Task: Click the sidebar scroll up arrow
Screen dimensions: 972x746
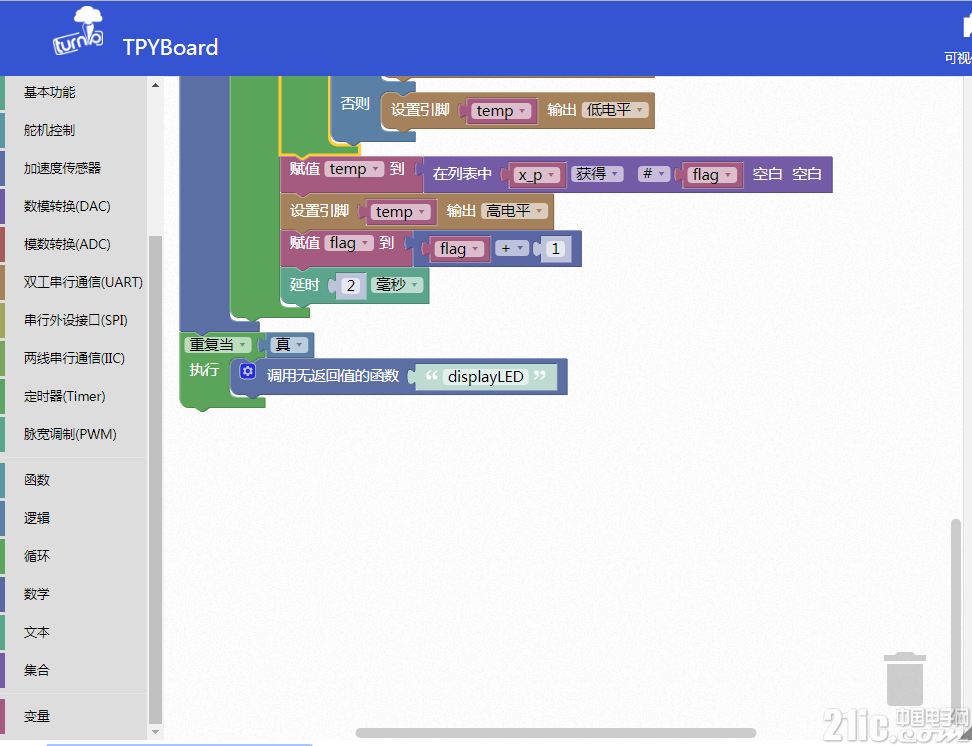Action: (x=155, y=86)
